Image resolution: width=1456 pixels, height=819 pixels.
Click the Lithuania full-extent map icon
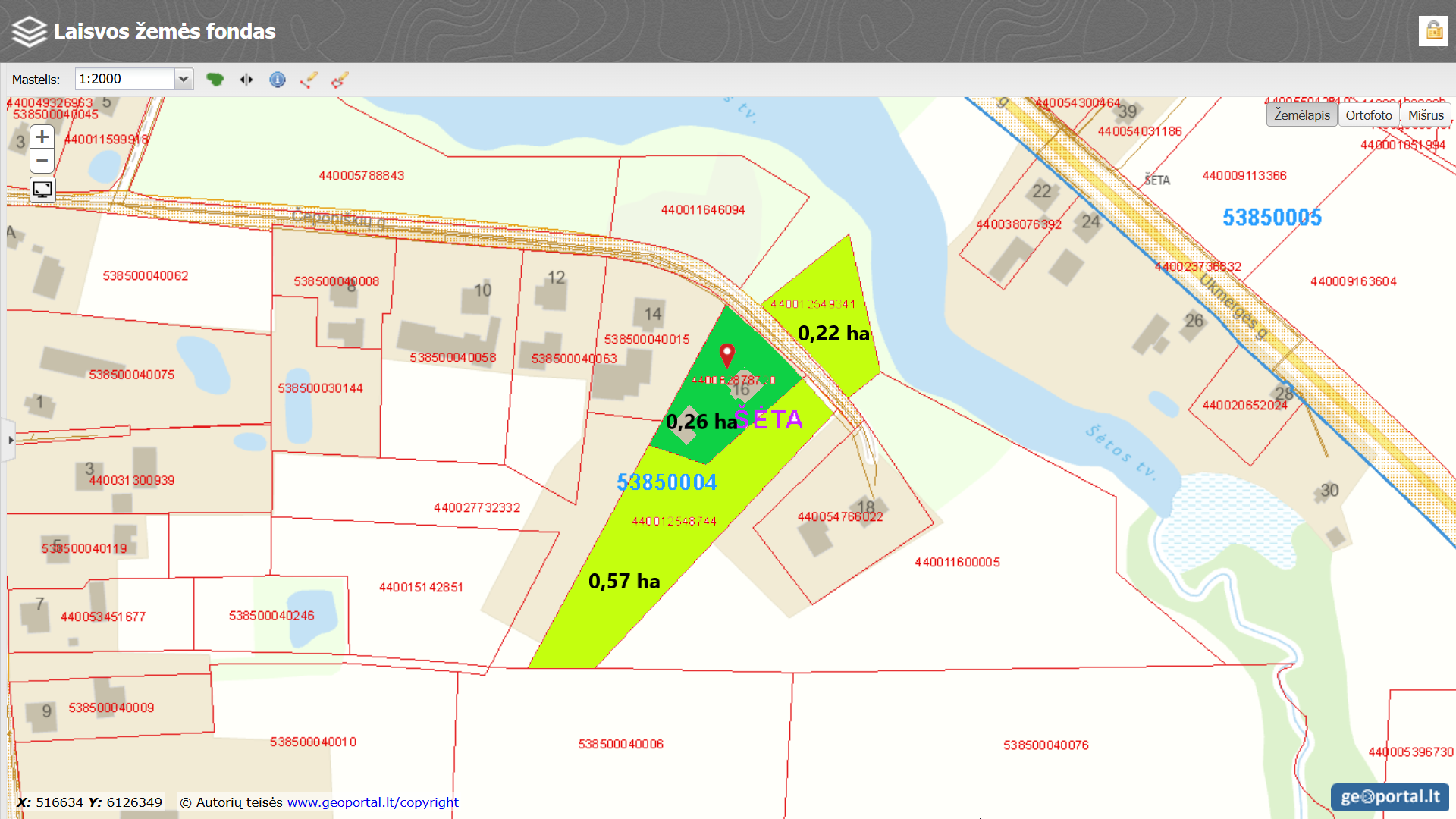pyautogui.click(x=215, y=80)
